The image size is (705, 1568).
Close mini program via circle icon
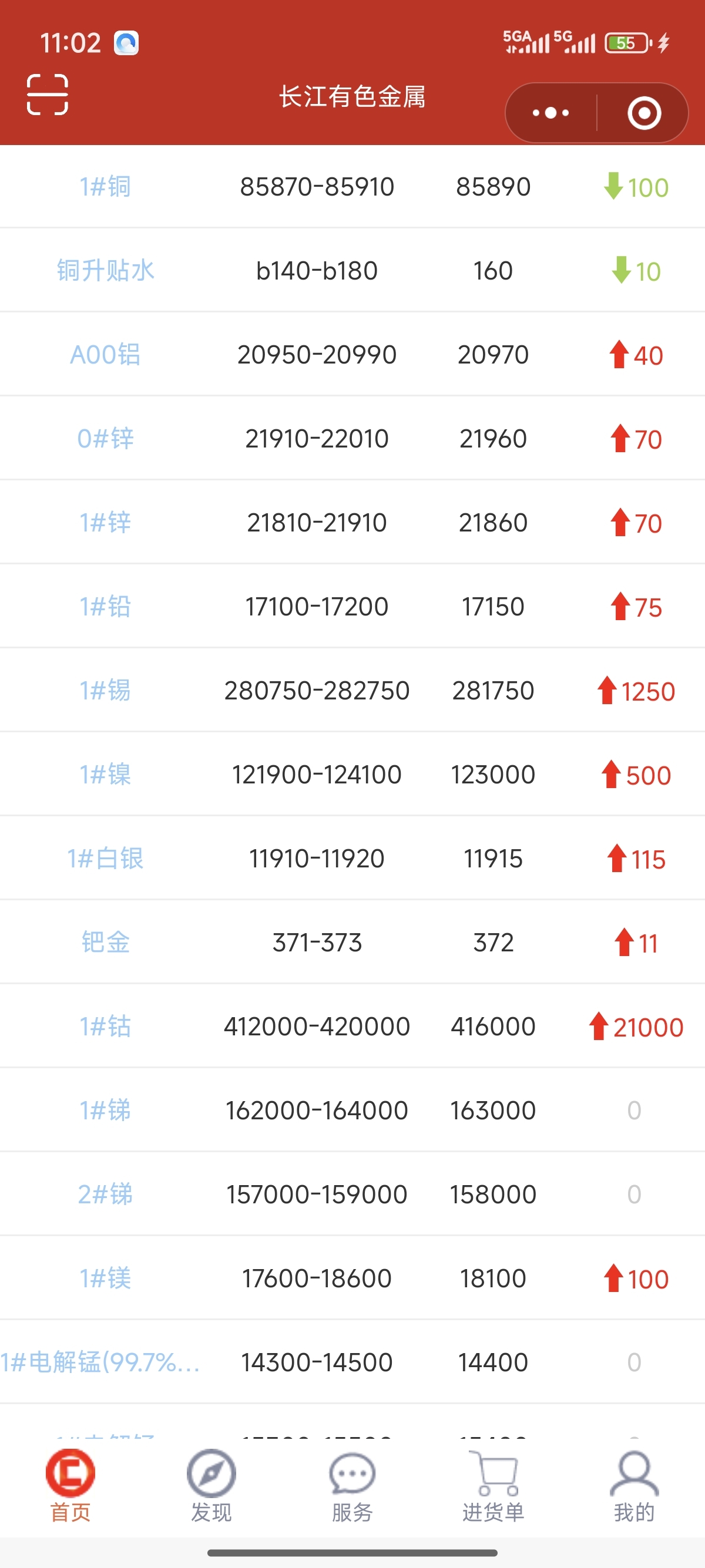[644, 113]
